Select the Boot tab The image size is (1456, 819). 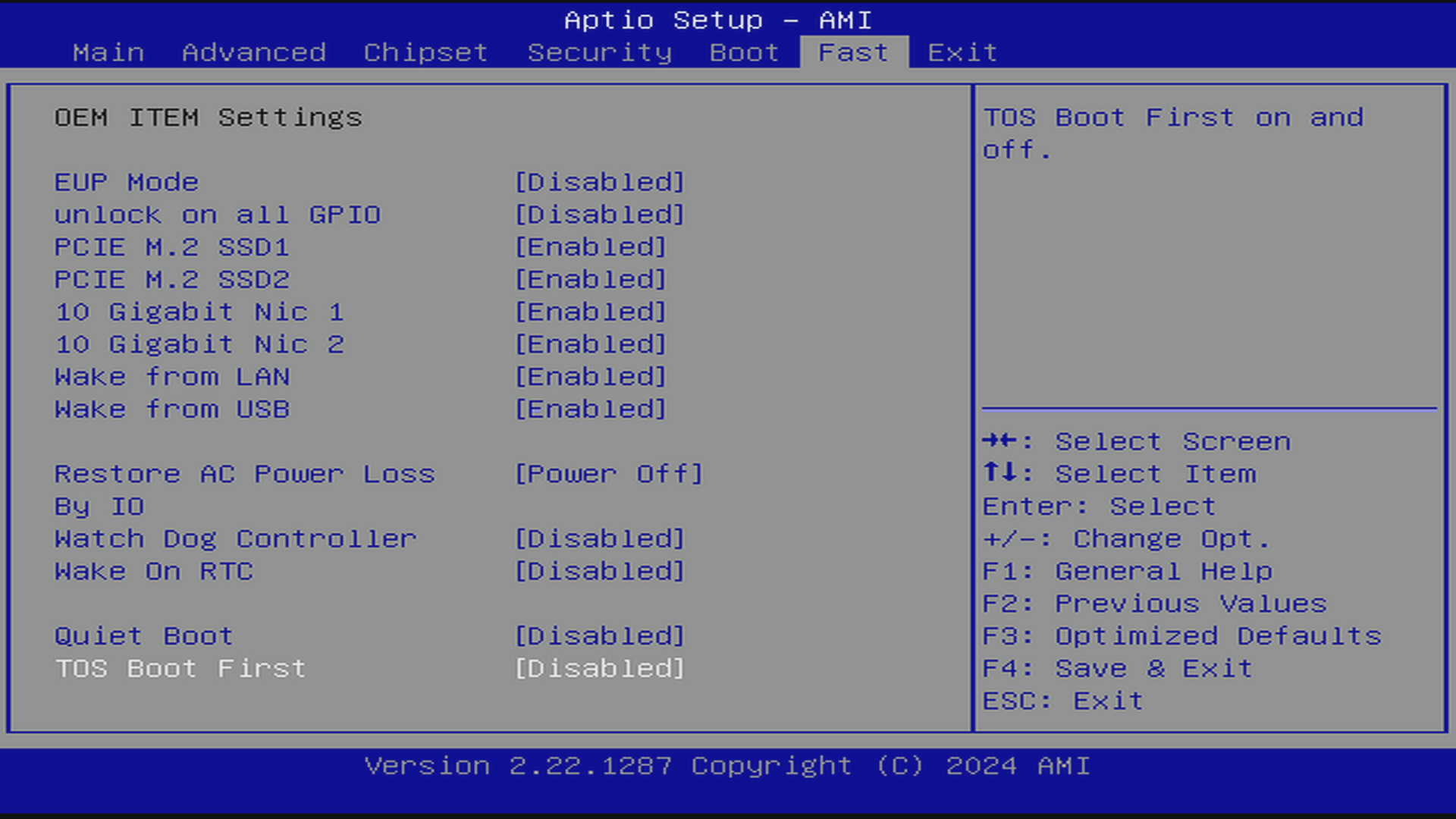point(744,52)
